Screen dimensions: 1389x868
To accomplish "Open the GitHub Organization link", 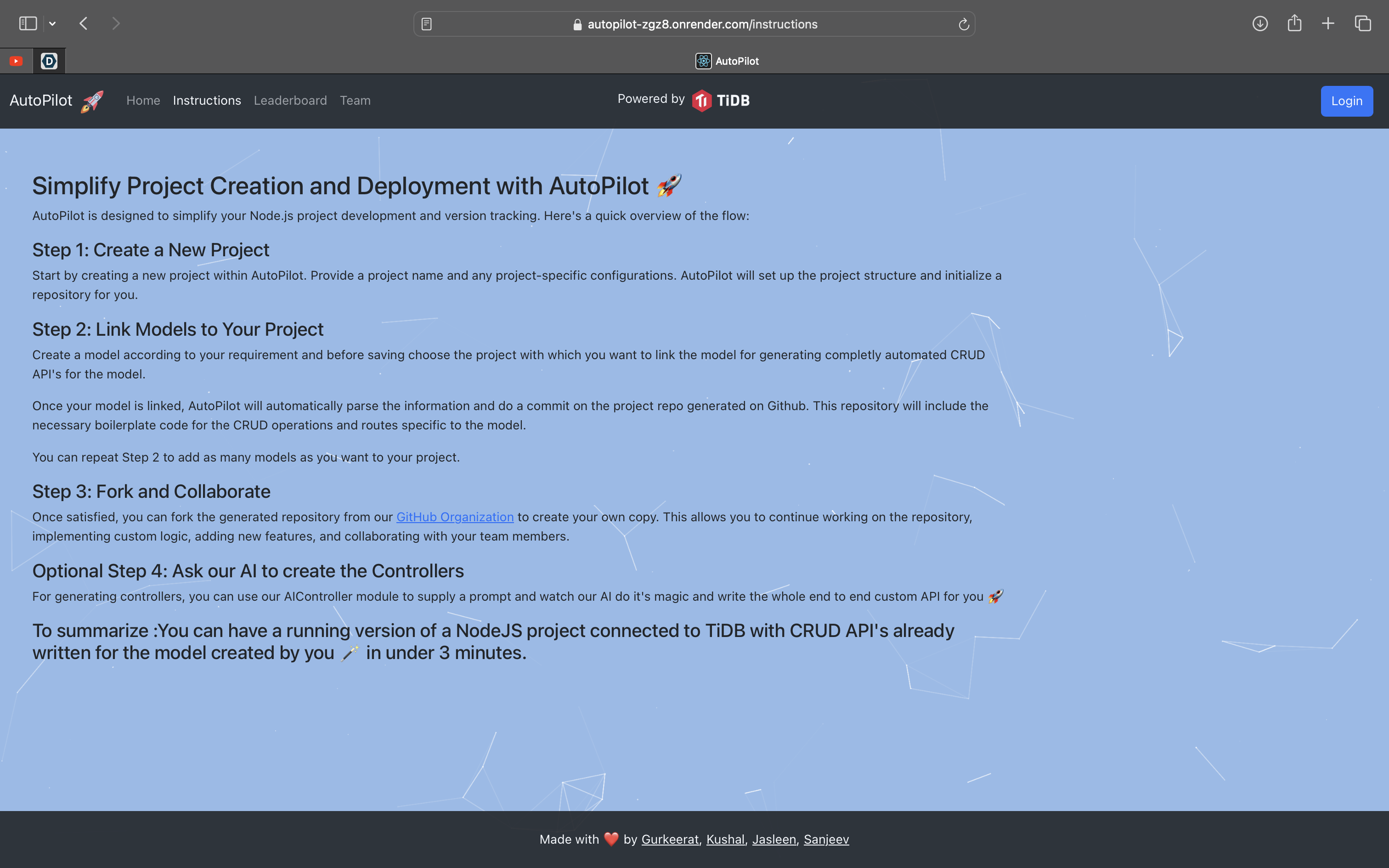I will [455, 517].
